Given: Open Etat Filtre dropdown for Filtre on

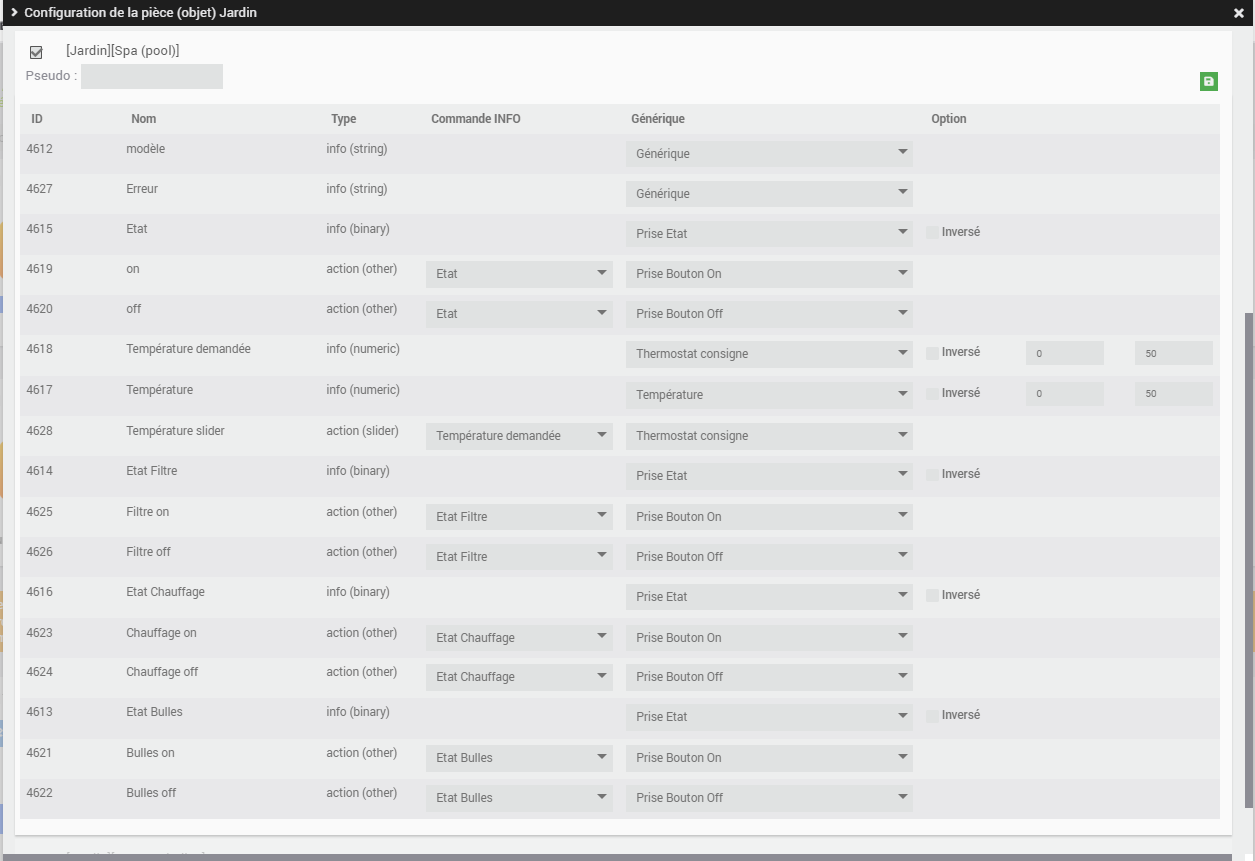Looking at the screenshot, I should 519,517.
